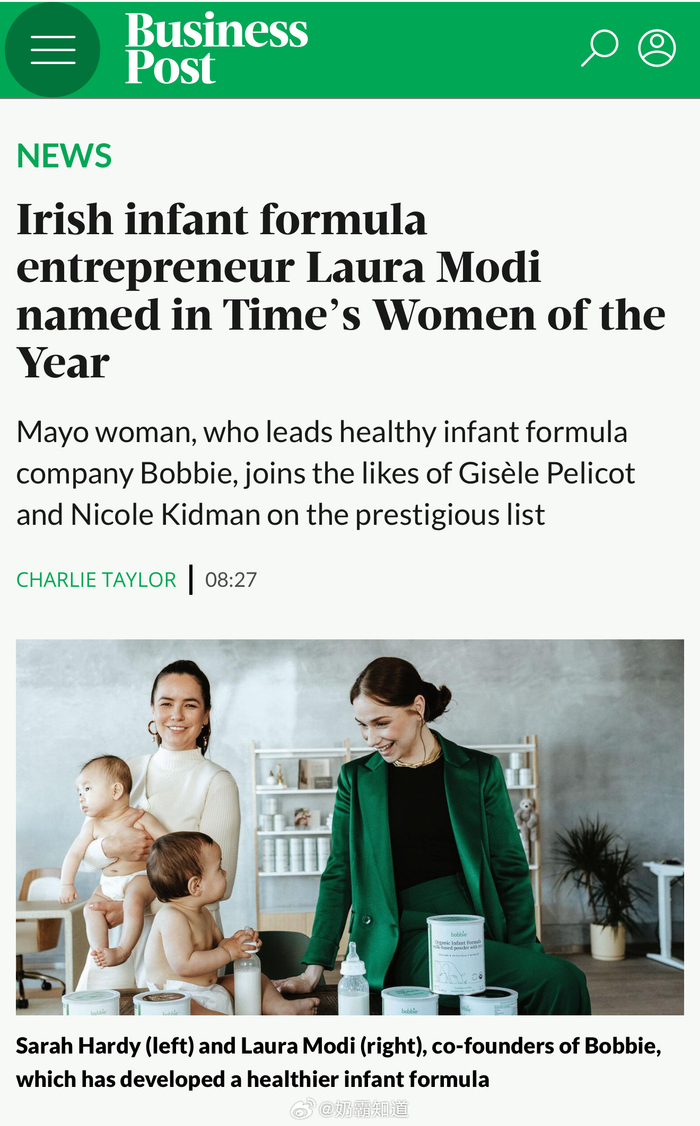The width and height of the screenshot is (700, 1126).
Task: Click the search magnifier icon
Action: point(599,48)
